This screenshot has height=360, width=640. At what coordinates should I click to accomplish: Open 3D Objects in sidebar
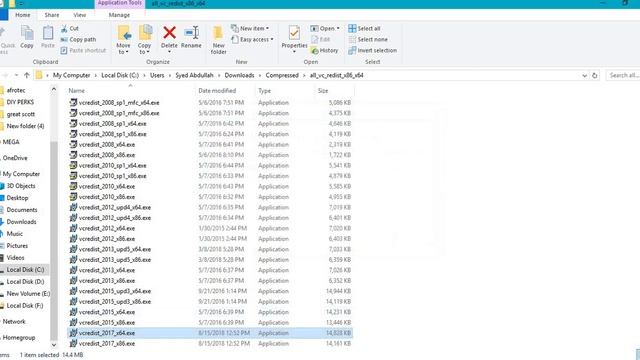(x=21, y=186)
